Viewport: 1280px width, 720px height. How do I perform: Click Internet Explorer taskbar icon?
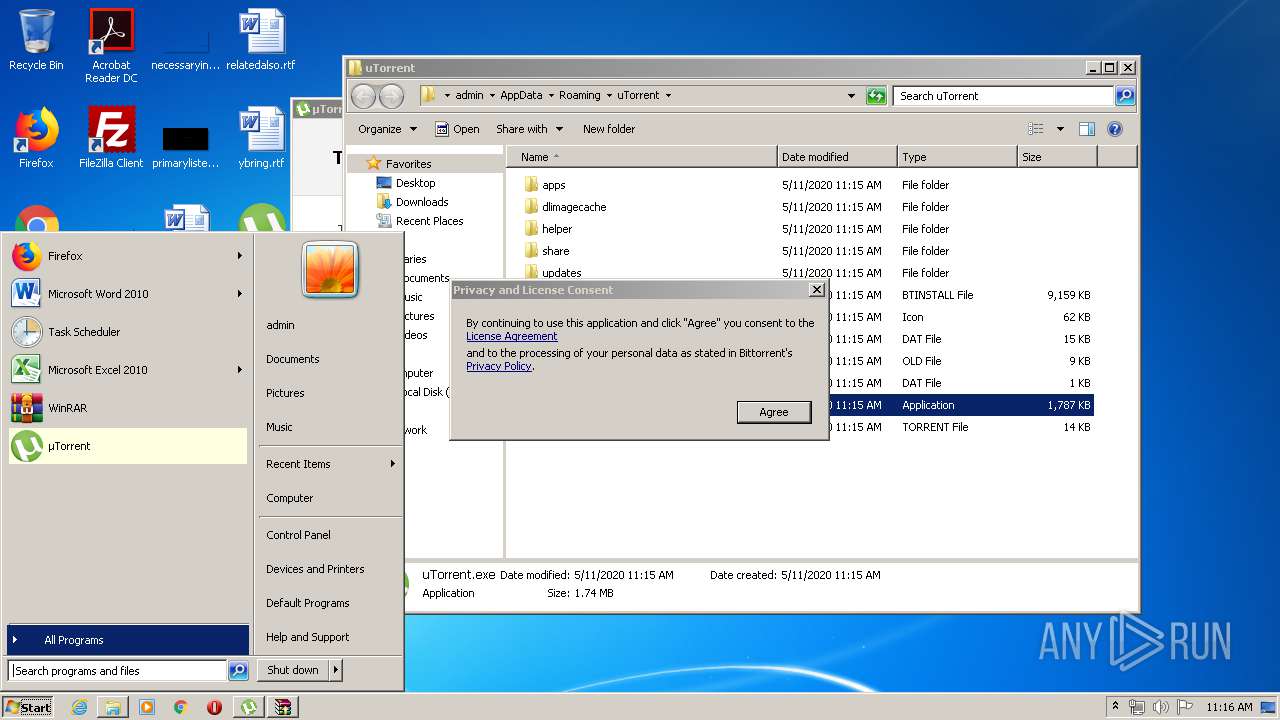tap(79, 707)
